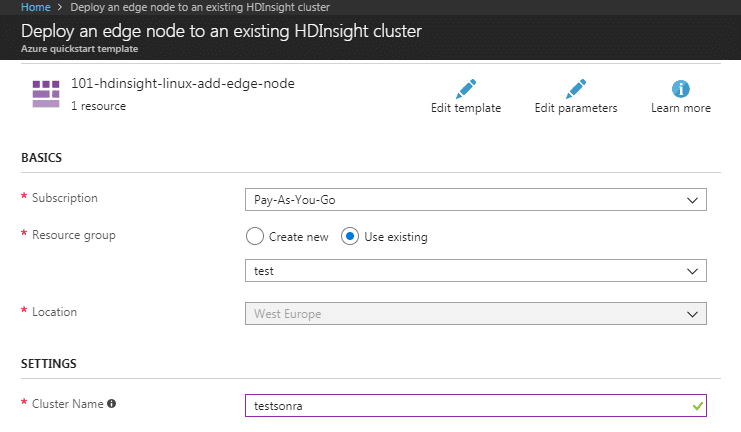Click the Edit parameters label
The image size is (741, 432).
pos(576,108)
